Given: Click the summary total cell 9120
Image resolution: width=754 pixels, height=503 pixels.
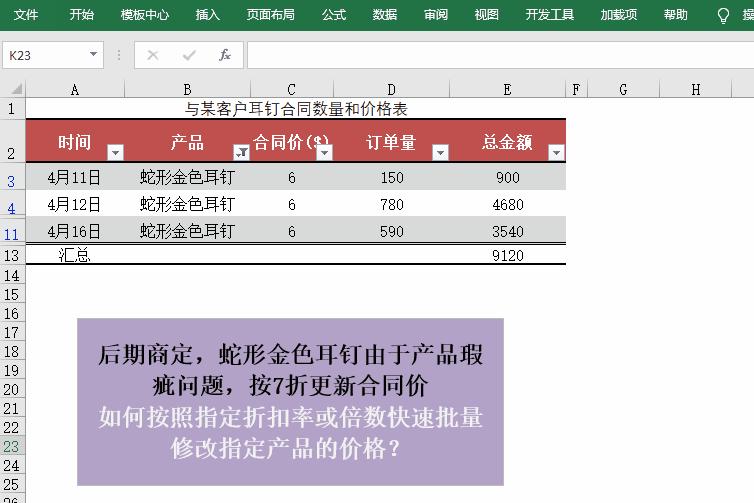Looking at the screenshot, I should 507,255.
